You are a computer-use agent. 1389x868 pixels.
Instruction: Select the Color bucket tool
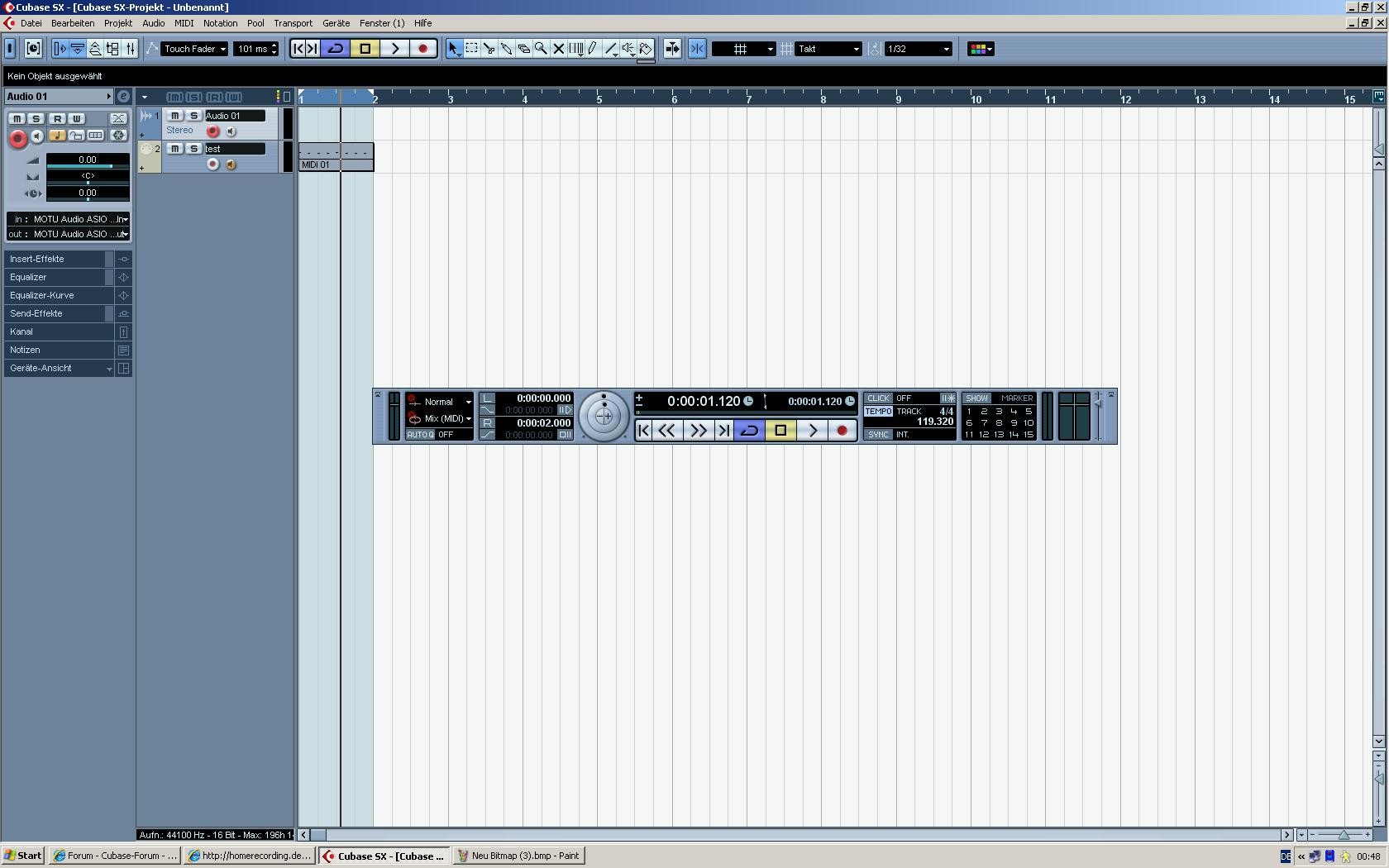646,49
